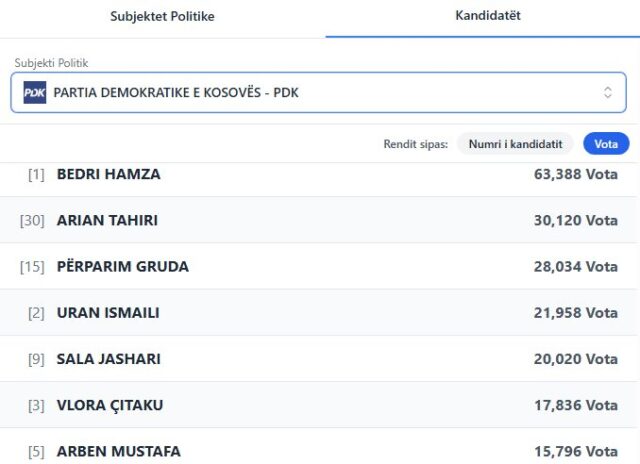Switch to the Kandidatët tab
The width and height of the screenshot is (640, 464).
(487, 16)
